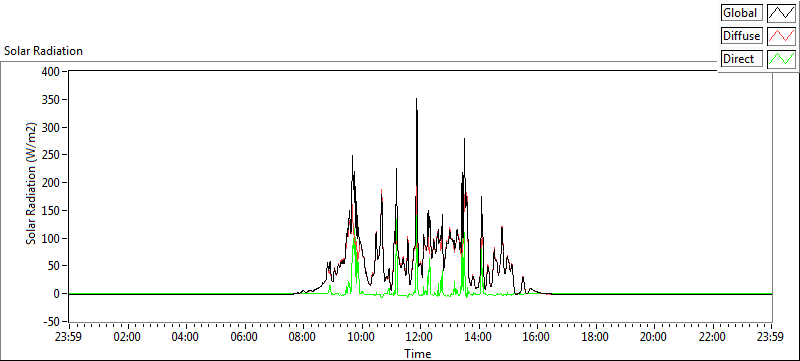Viewport: 800px width, 361px height.
Task: Click the 300 y-axis tick label
Action: click(51, 127)
